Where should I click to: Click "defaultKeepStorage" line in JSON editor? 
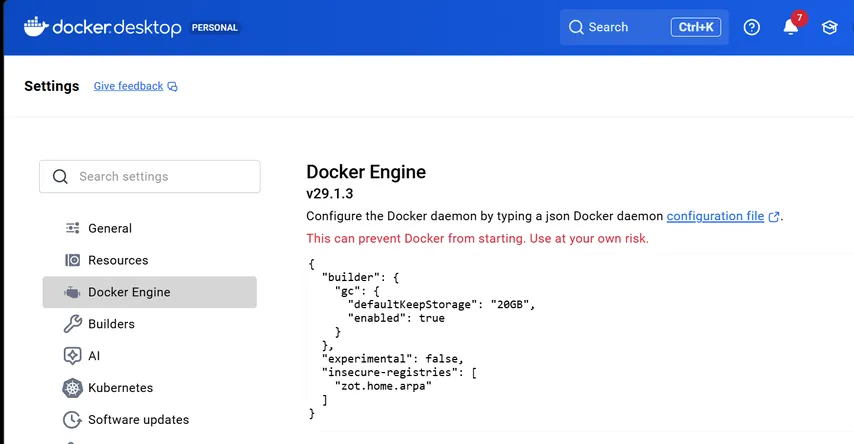coord(441,305)
